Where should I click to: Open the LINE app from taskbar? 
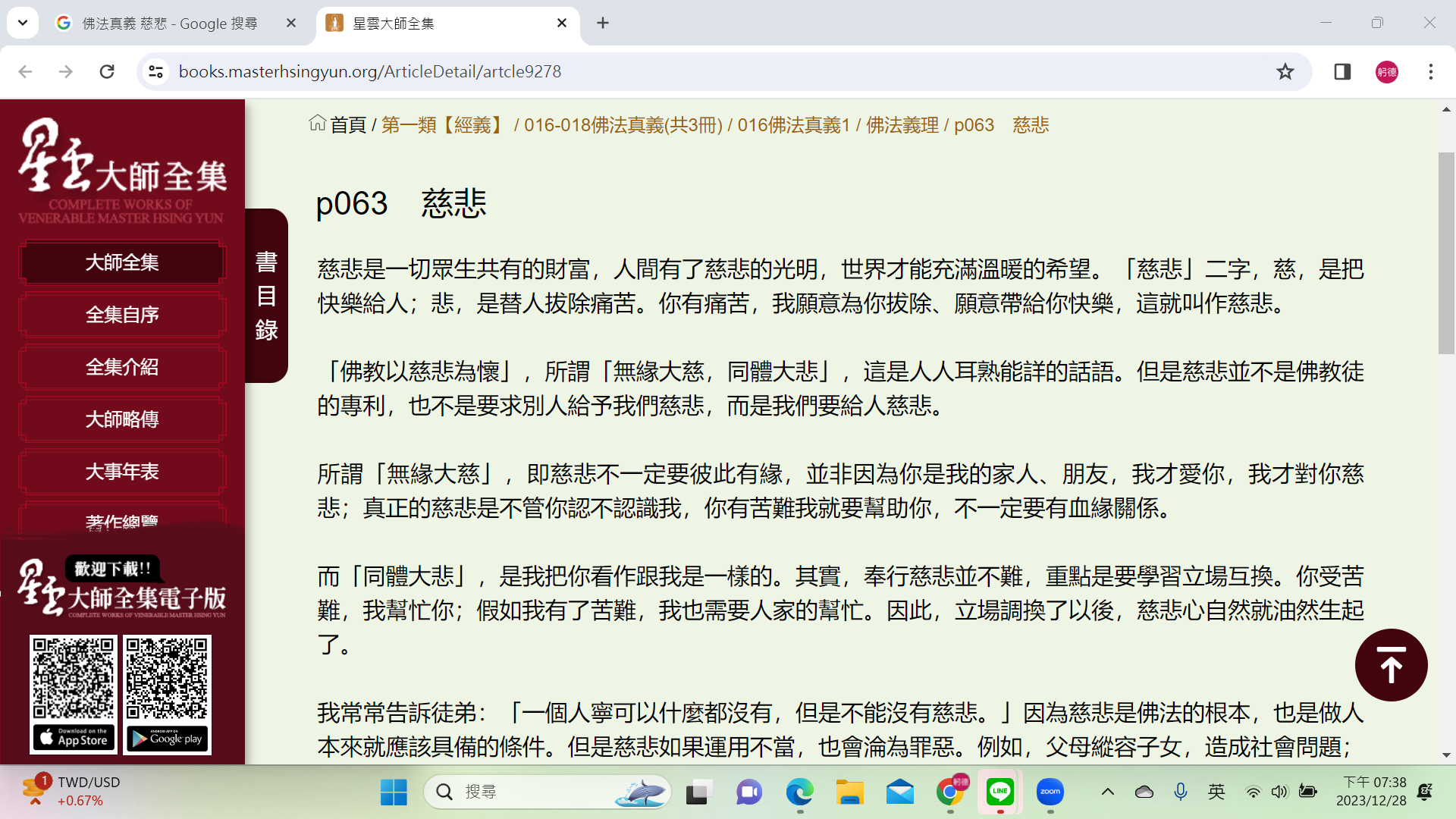(1000, 792)
